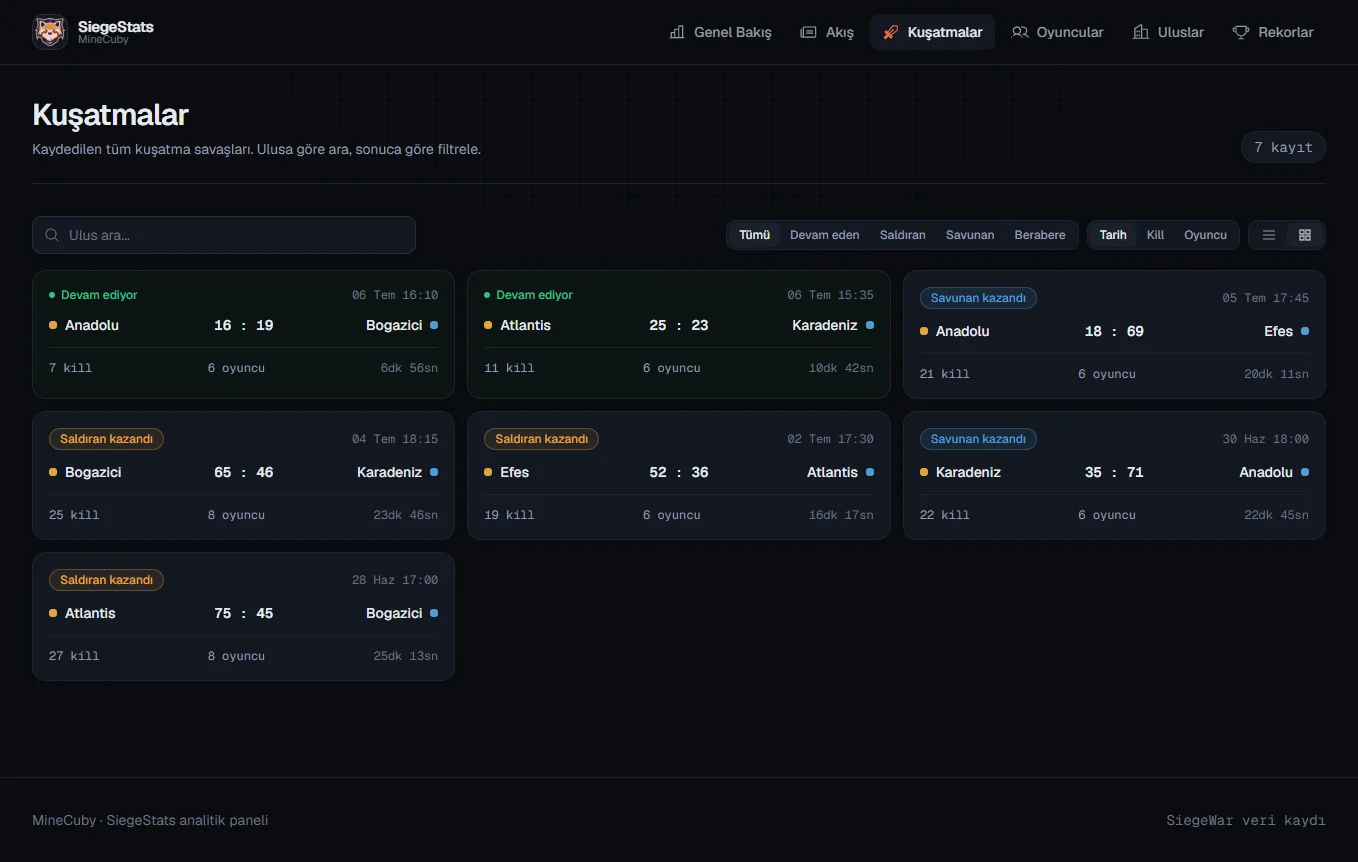
Task: Select the Tümü filter
Action: tap(755, 235)
